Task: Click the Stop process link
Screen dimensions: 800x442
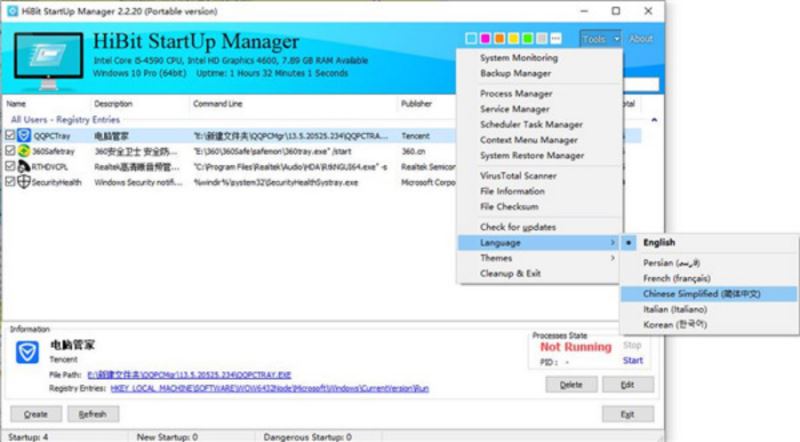Action: pos(632,346)
